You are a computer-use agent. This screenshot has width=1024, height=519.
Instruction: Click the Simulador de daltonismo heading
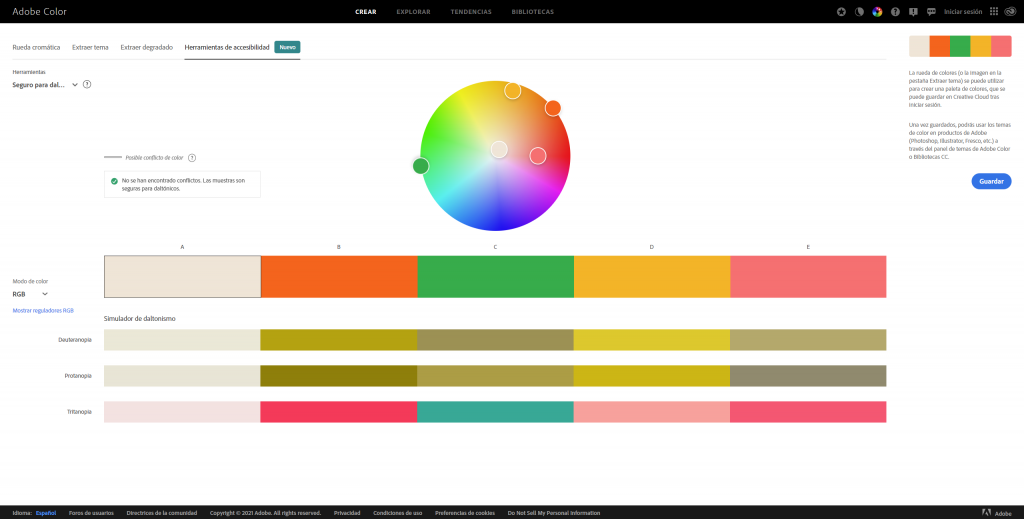[140, 319]
